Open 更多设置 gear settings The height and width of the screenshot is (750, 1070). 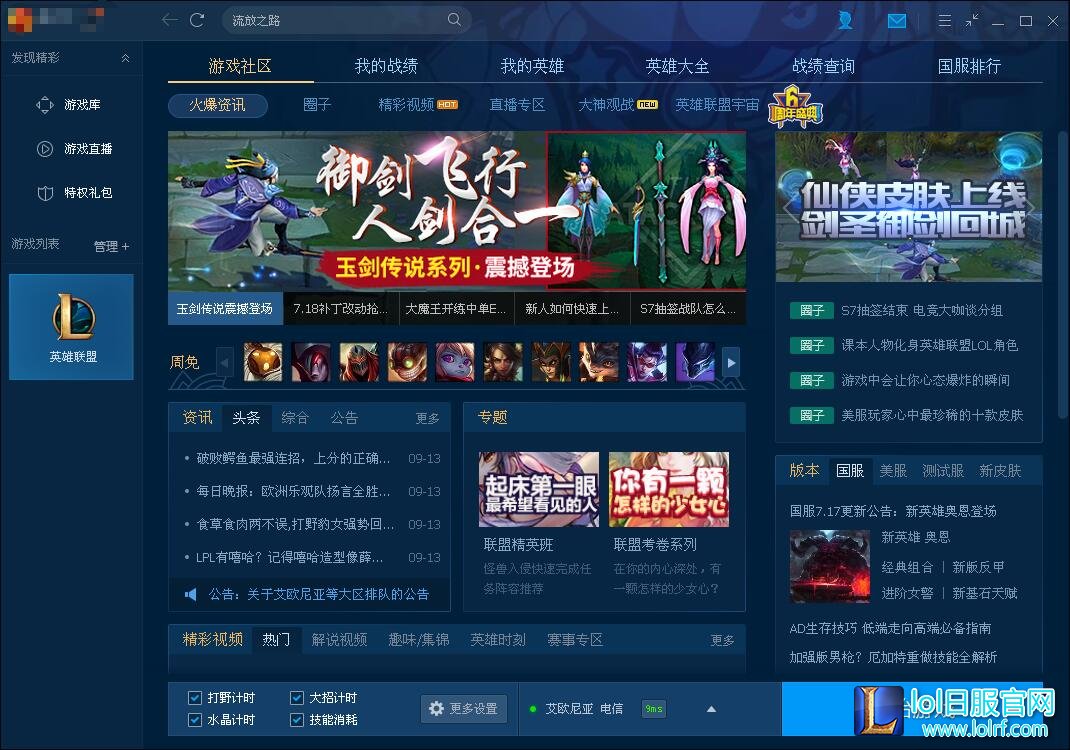pyautogui.click(x=464, y=708)
